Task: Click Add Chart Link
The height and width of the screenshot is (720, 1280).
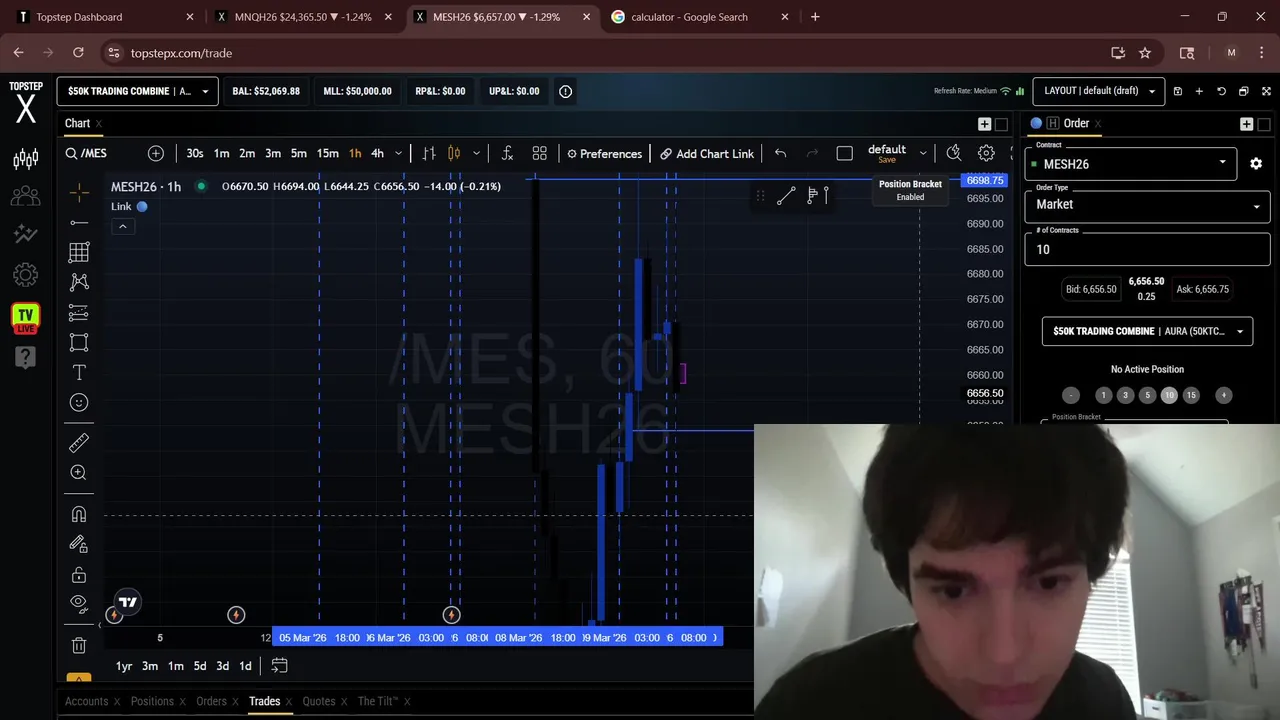Action: [x=706, y=153]
